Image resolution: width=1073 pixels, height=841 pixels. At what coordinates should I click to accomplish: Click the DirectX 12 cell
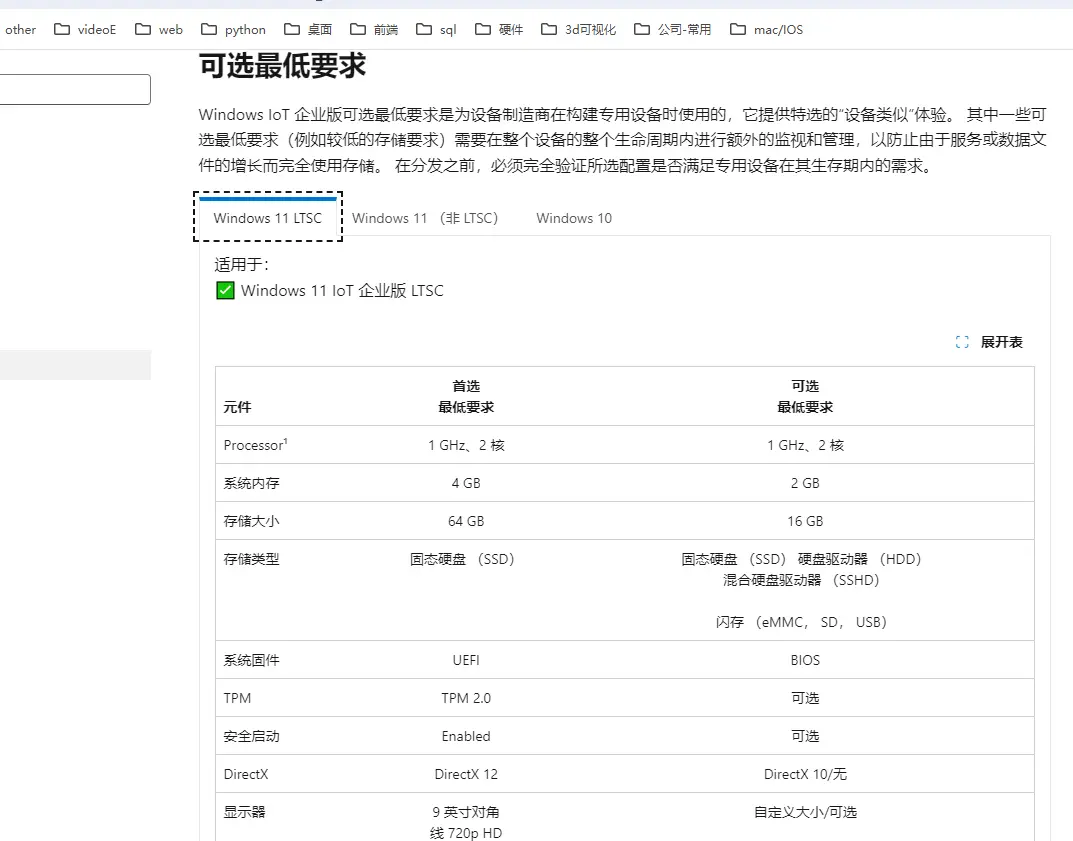tap(466, 774)
